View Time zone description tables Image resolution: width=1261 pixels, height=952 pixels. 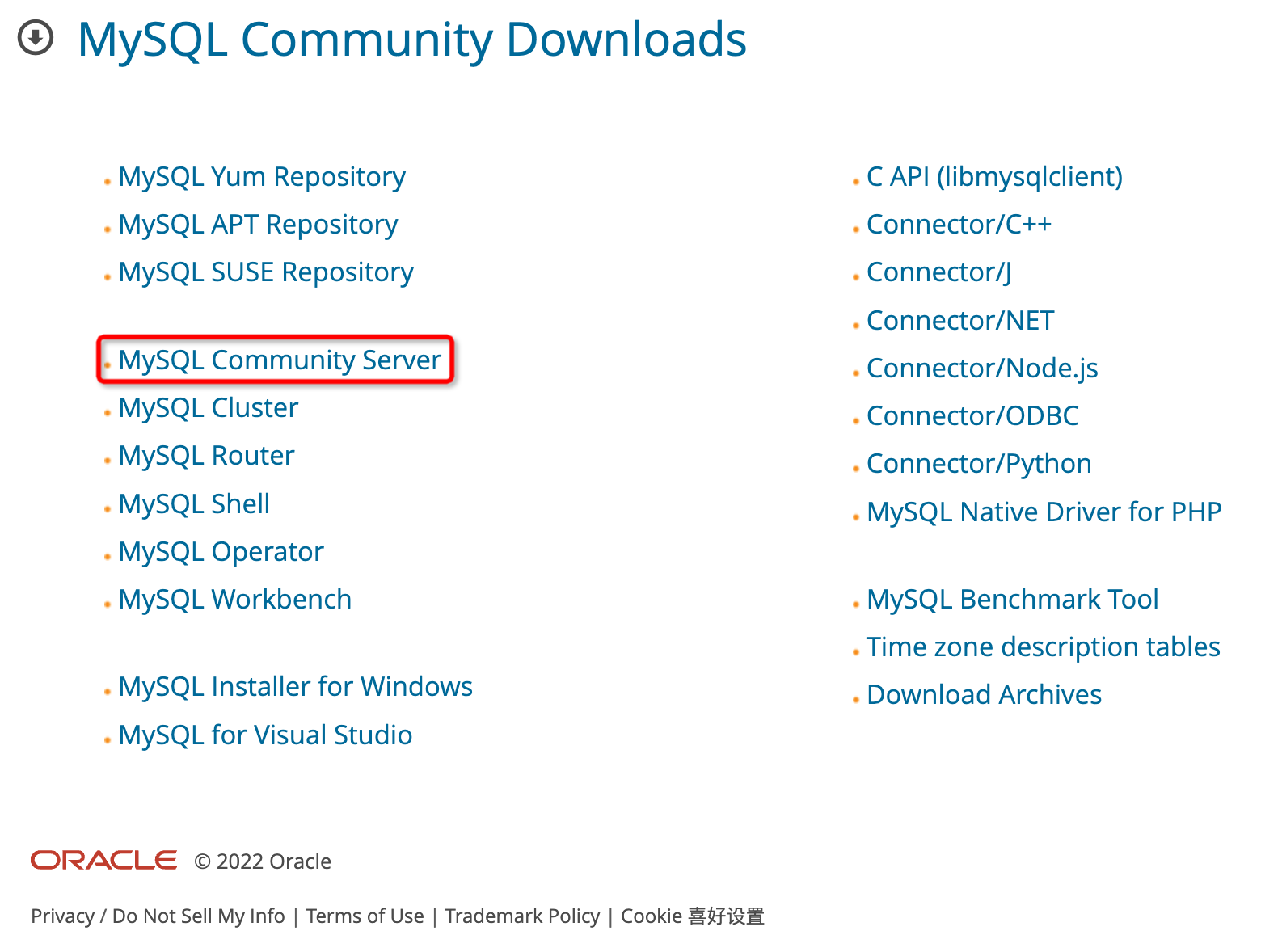[1043, 647]
